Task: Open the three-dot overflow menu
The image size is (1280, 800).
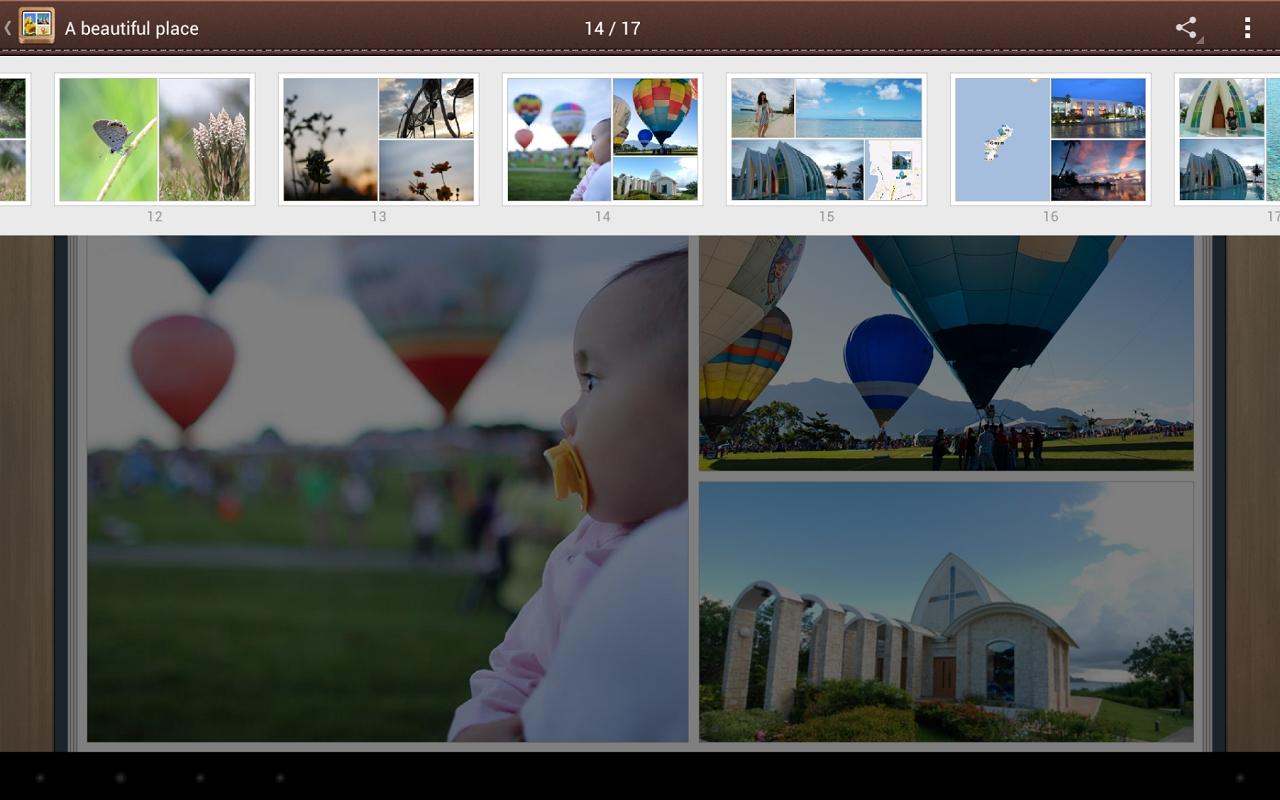Action: tap(1247, 28)
